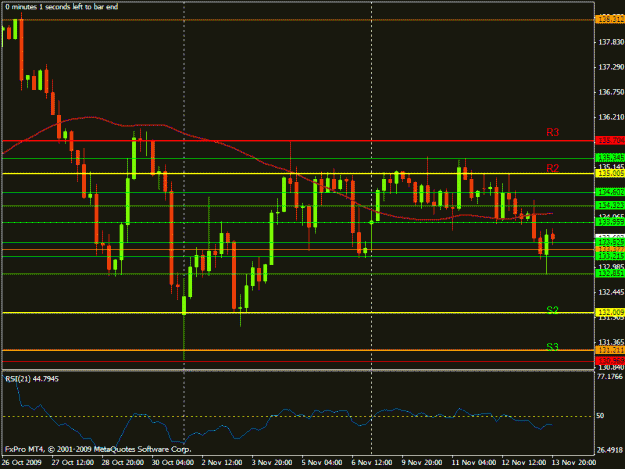Click the R3 resistance label
The height and width of the screenshot is (469, 625).
click(552, 132)
